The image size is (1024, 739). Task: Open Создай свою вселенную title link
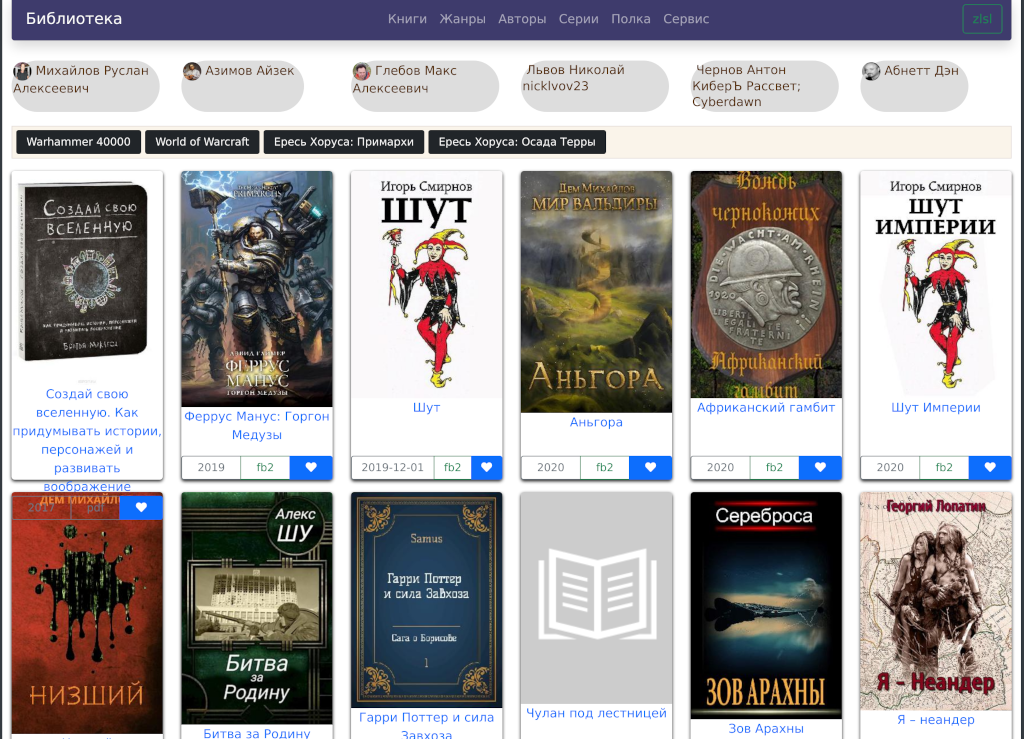[x=87, y=440]
